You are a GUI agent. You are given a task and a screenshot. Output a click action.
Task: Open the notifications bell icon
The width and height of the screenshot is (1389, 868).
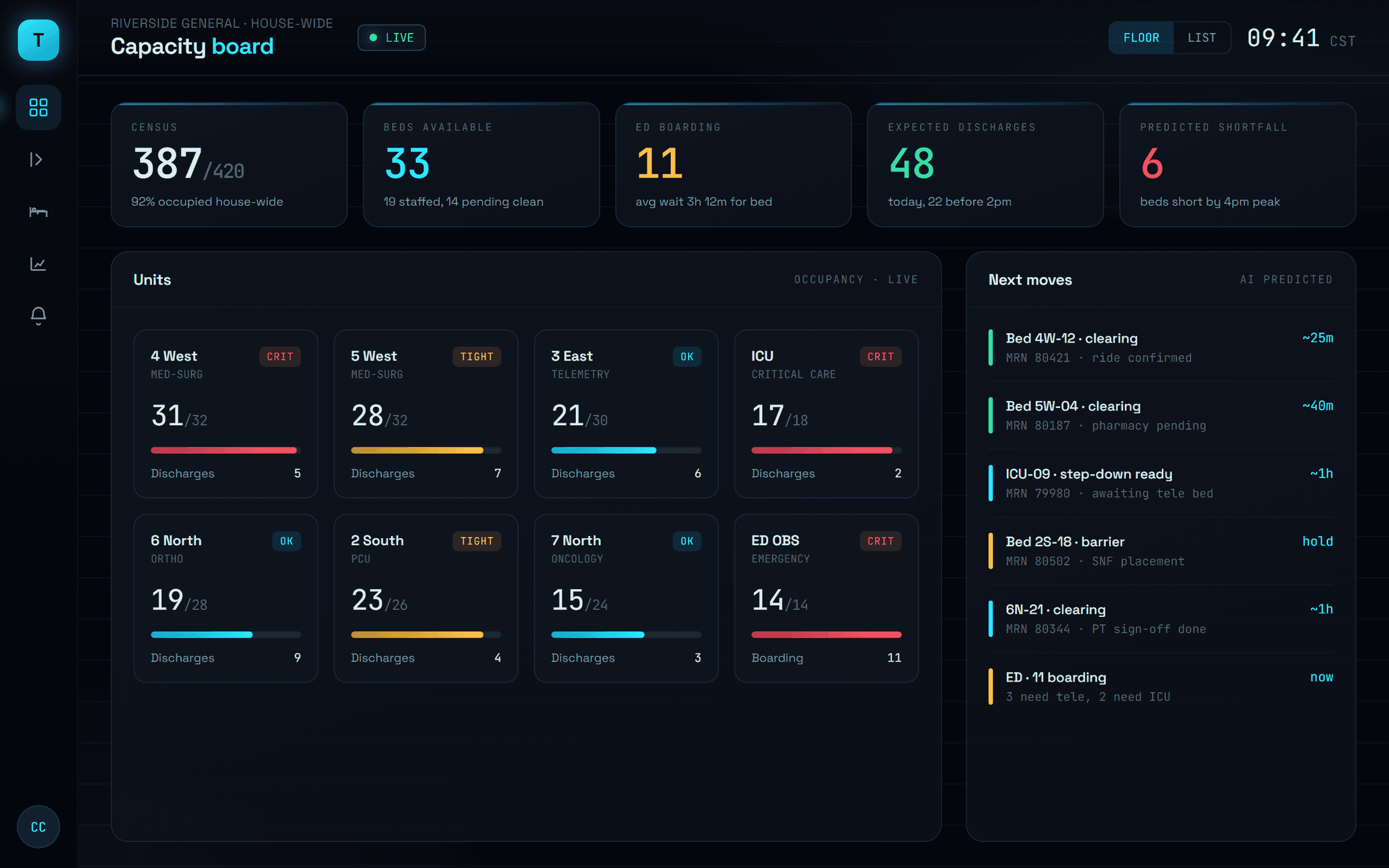38,315
